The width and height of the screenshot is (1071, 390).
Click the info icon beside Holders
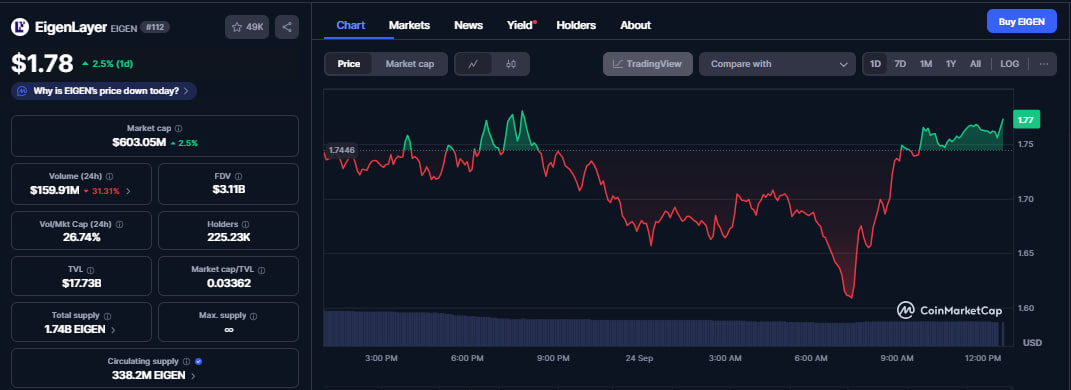tap(245, 224)
